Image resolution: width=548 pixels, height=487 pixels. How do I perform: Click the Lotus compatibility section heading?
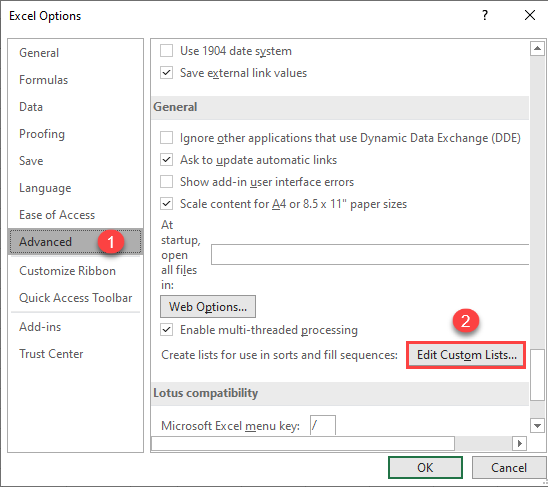click(x=206, y=393)
